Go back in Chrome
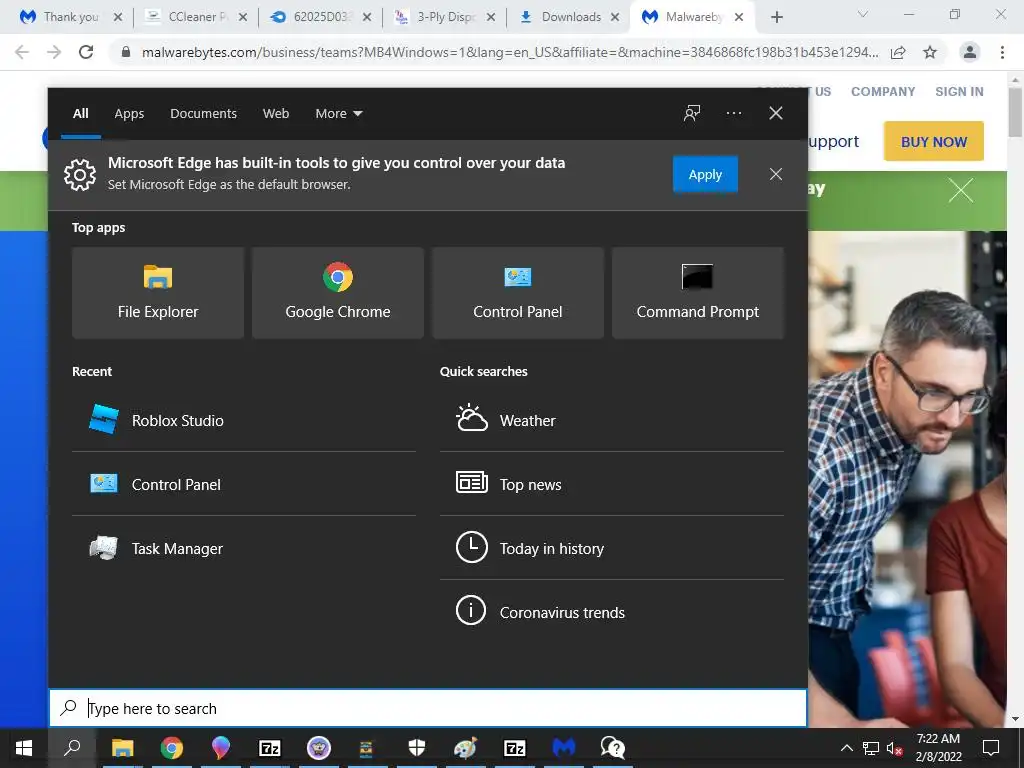Screen dimensions: 1024x768 22,52
